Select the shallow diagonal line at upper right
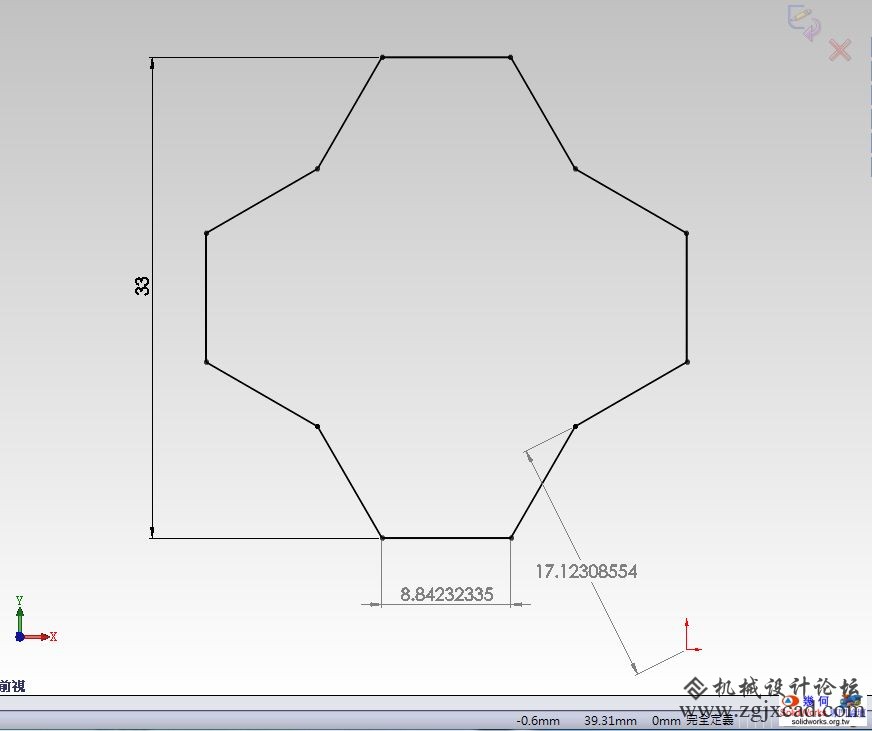The height and width of the screenshot is (731, 872). tap(631, 201)
